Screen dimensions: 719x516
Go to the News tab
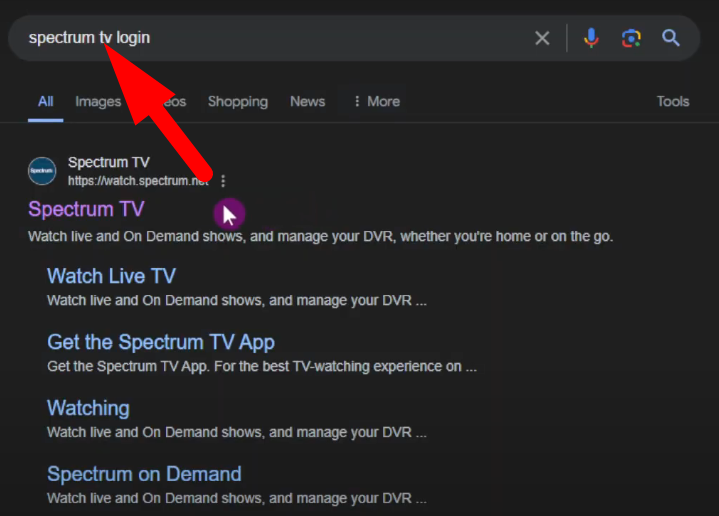point(307,101)
